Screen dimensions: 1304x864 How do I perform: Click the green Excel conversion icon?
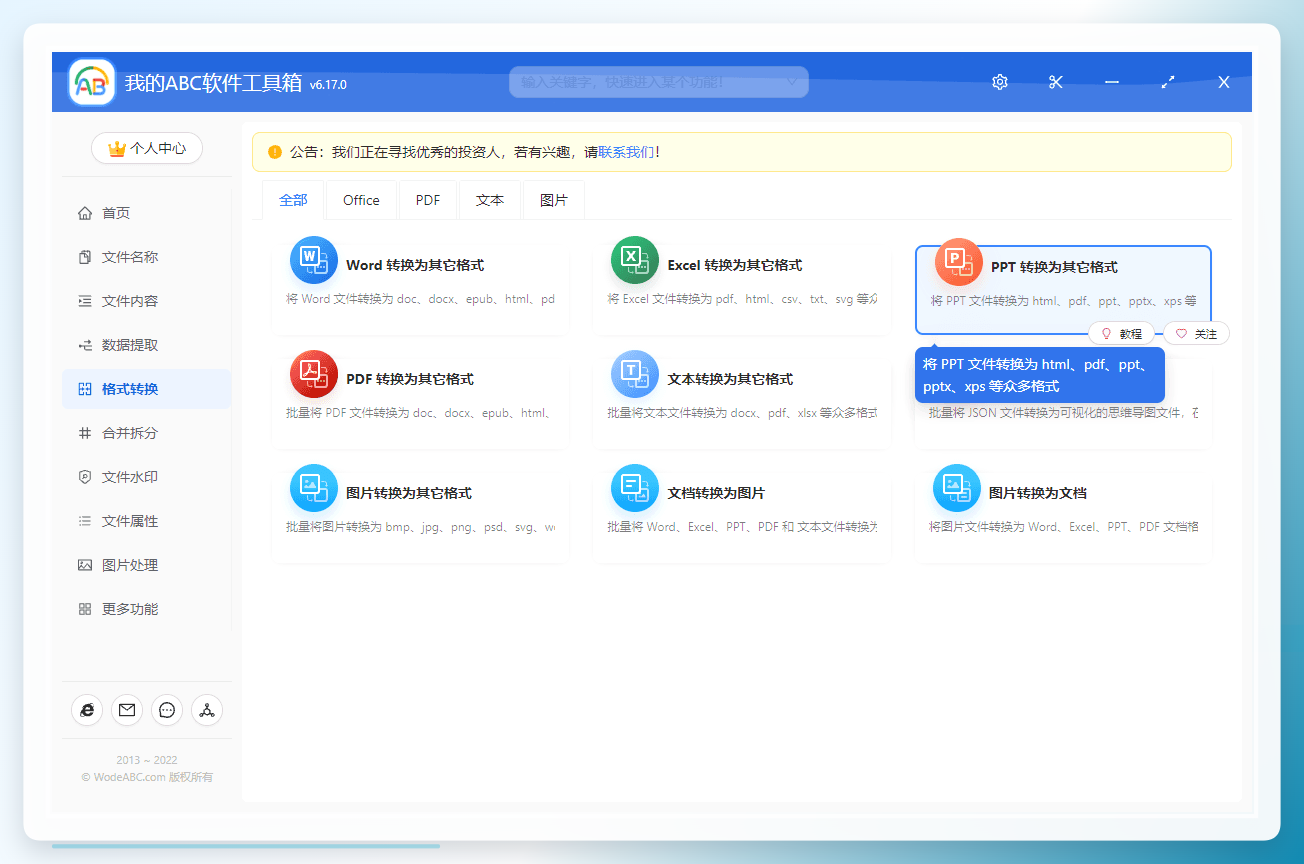click(x=635, y=260)
